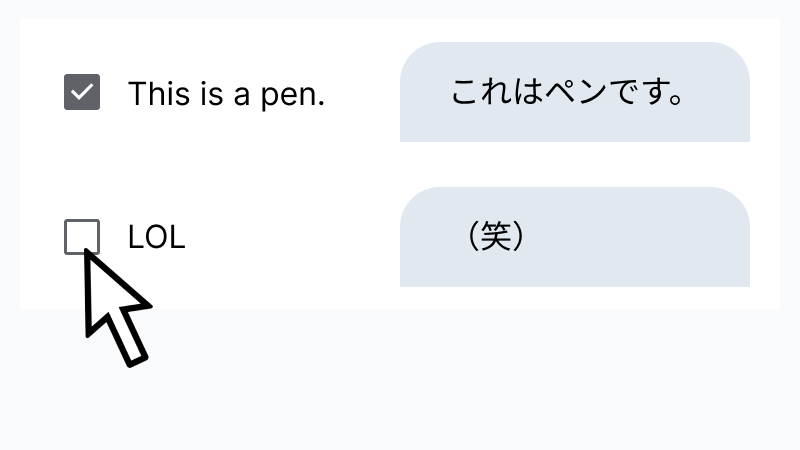This screenshot has height=450, width=800.
Task: Click the opening parenthesis before 笑
Action: tap(473, 237)
